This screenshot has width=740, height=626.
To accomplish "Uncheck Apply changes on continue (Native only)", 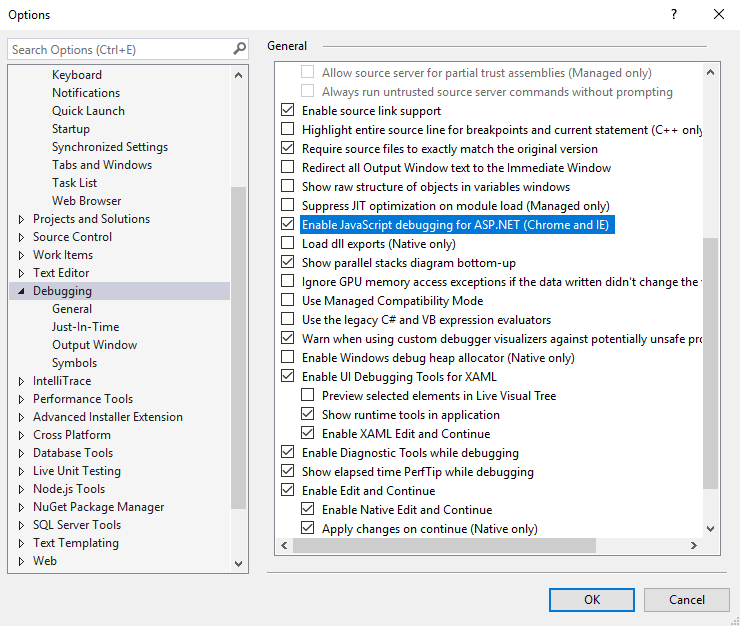I will [308, 527].
